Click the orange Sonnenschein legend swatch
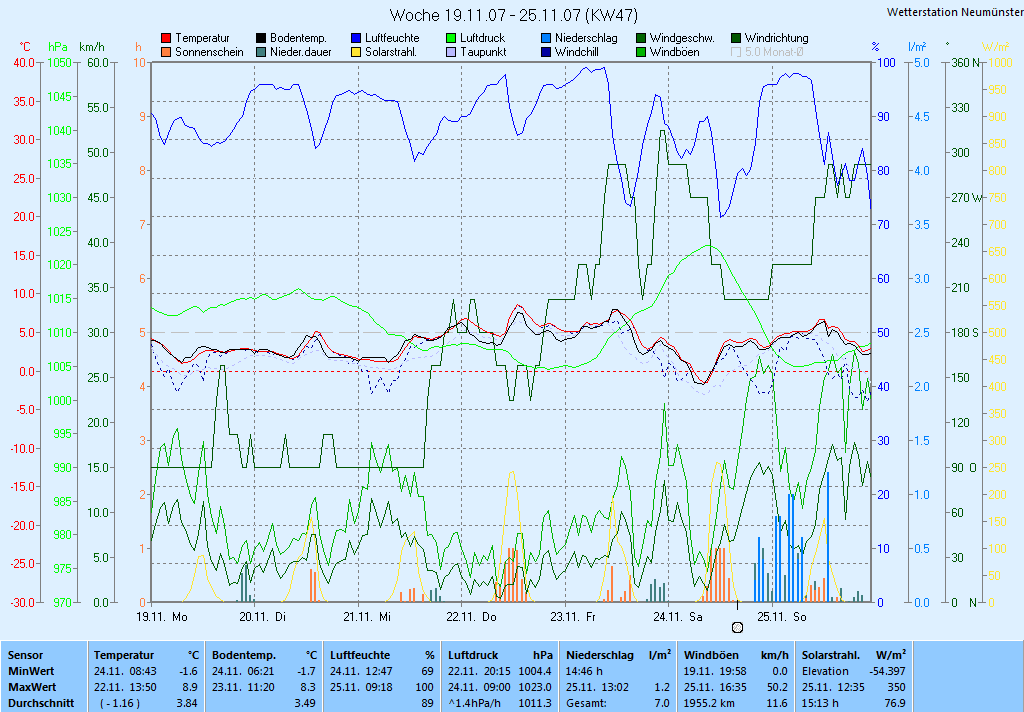Image resolution: width=1024 pixels, height=712 pixels. tap(166, 52)
